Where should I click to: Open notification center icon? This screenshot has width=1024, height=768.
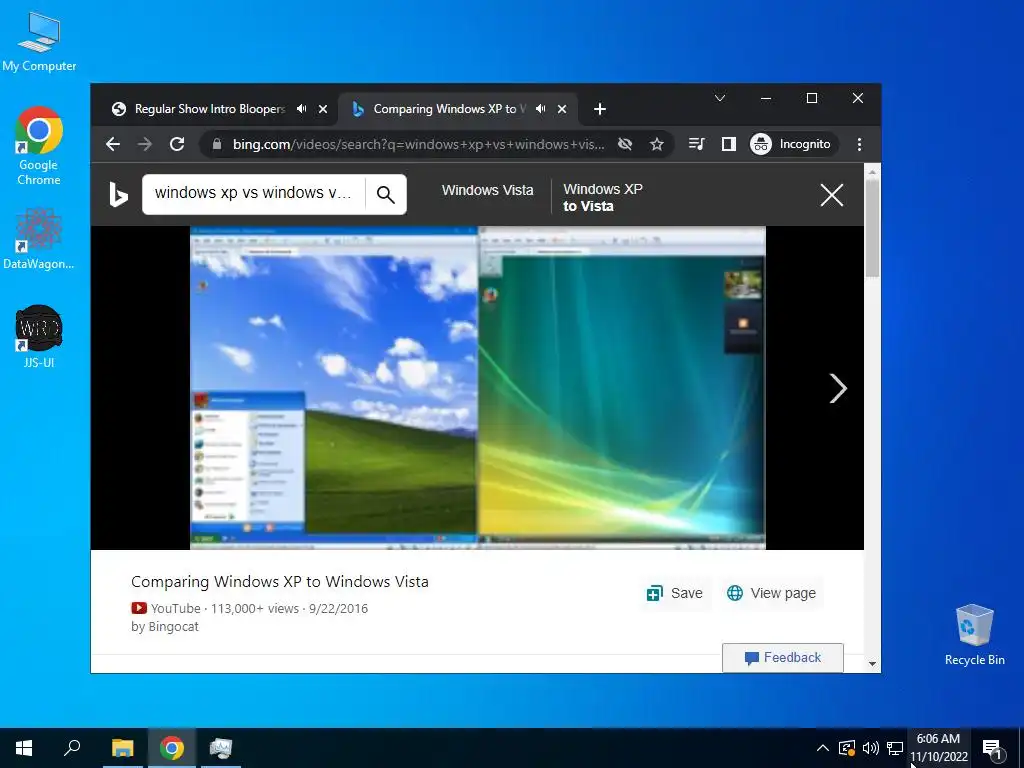pos(992,748)
